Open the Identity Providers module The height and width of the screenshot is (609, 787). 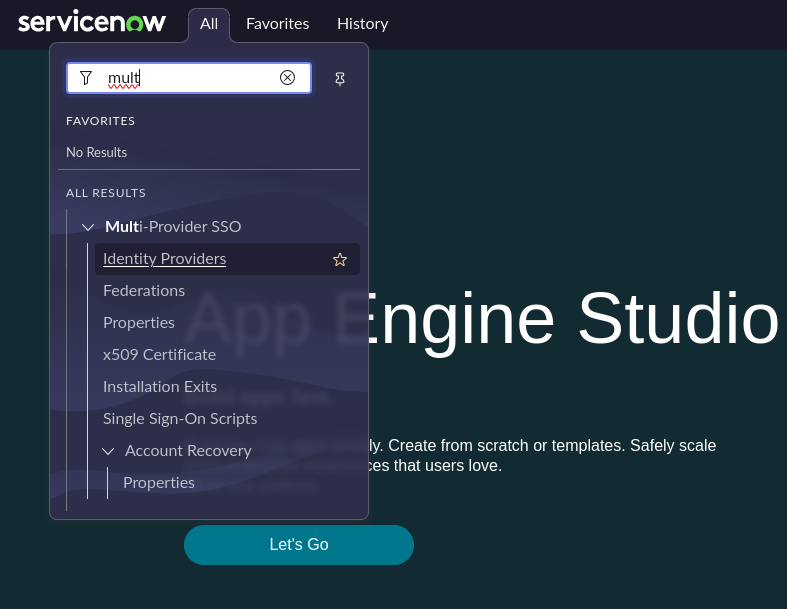pos(165,259)
